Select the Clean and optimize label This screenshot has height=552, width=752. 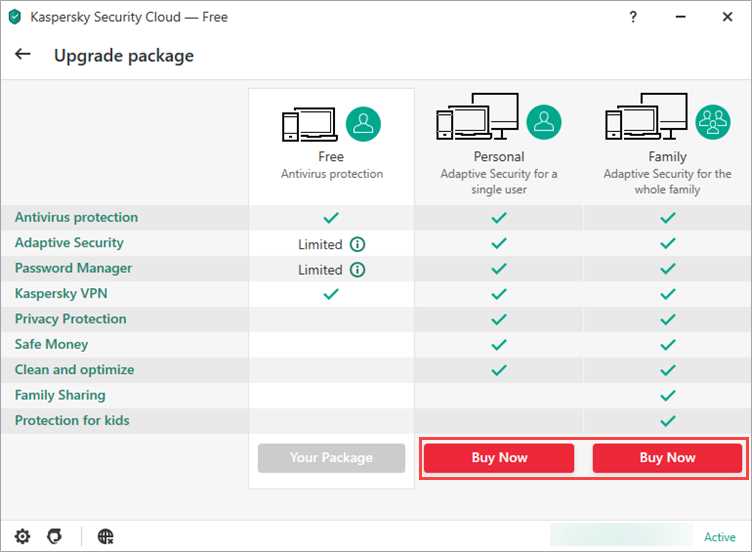(74, 370)
